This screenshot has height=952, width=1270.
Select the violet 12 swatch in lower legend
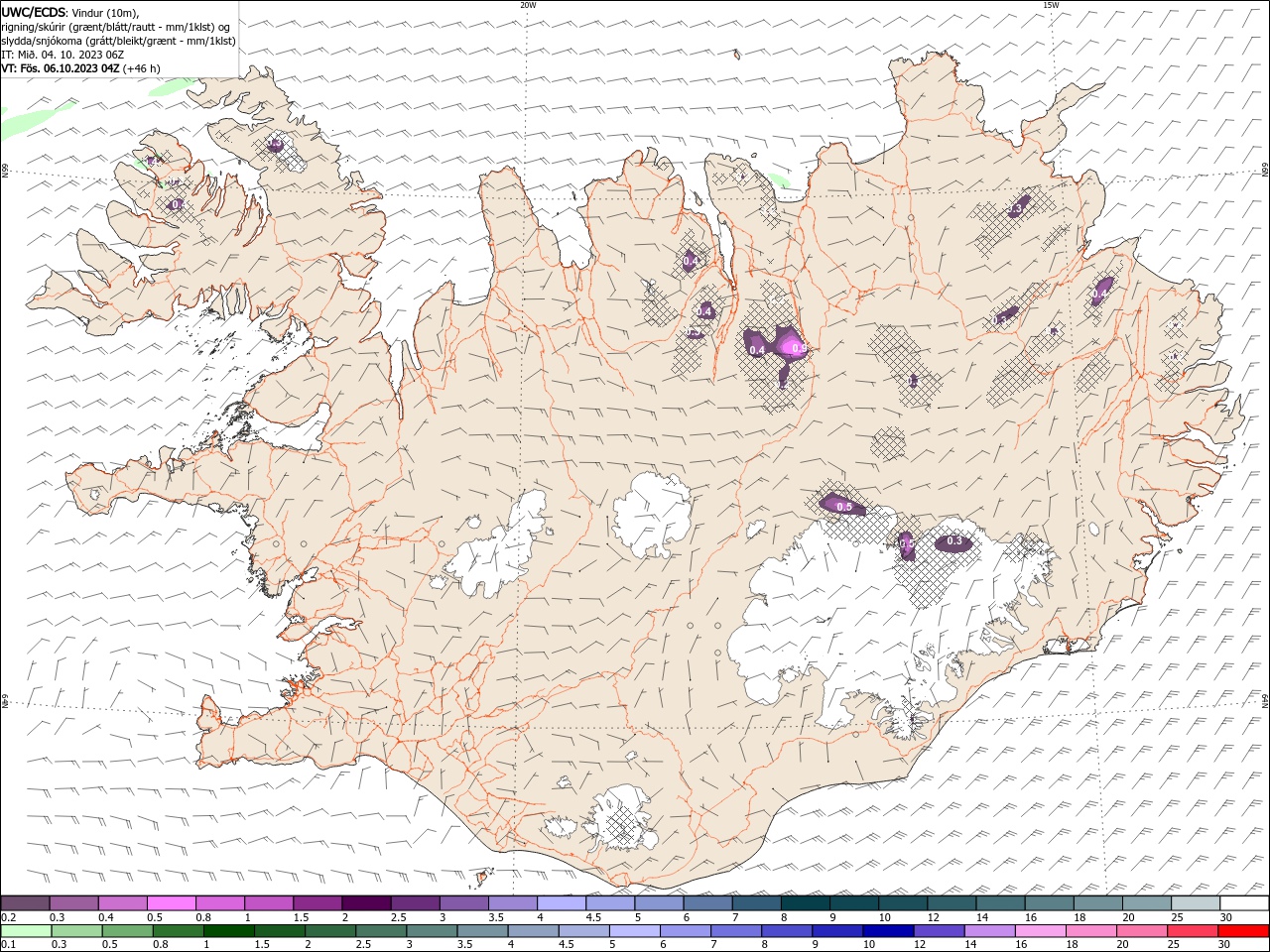click(x=940, y=930)
